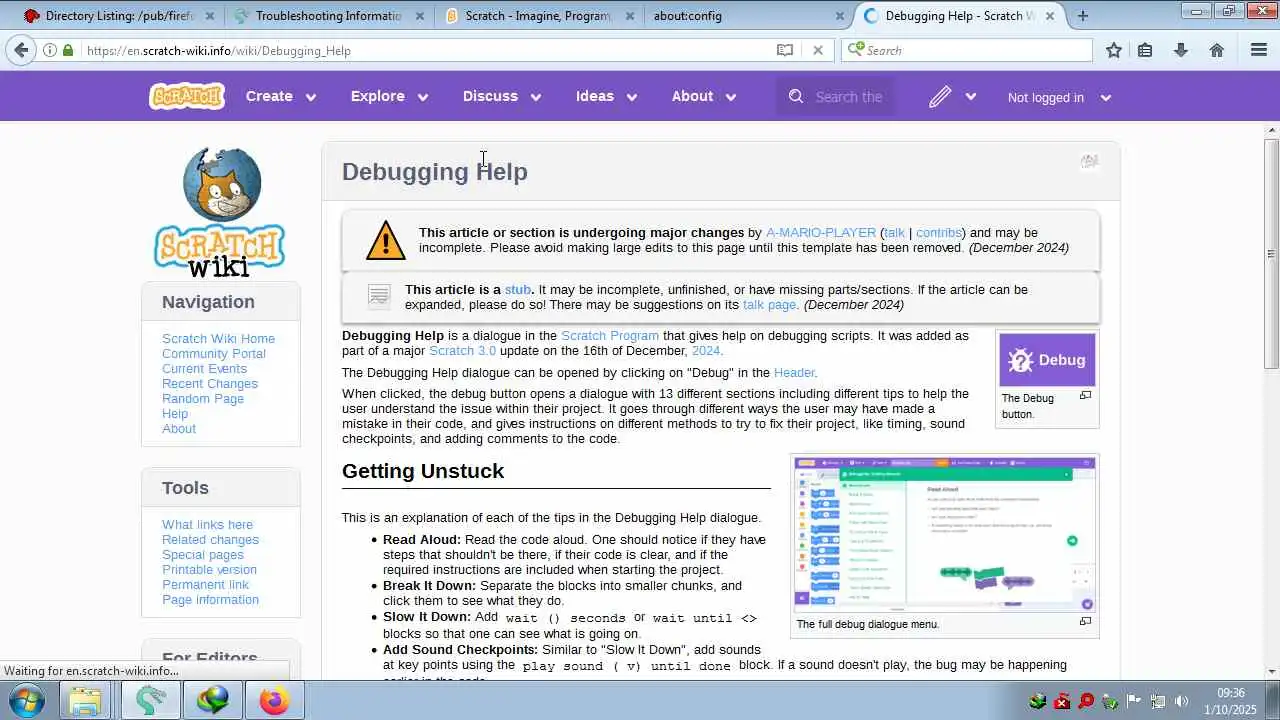Switch to the Scratch - Imagine, Program tab
The image size is (1280, 720).
pos(538,16)
